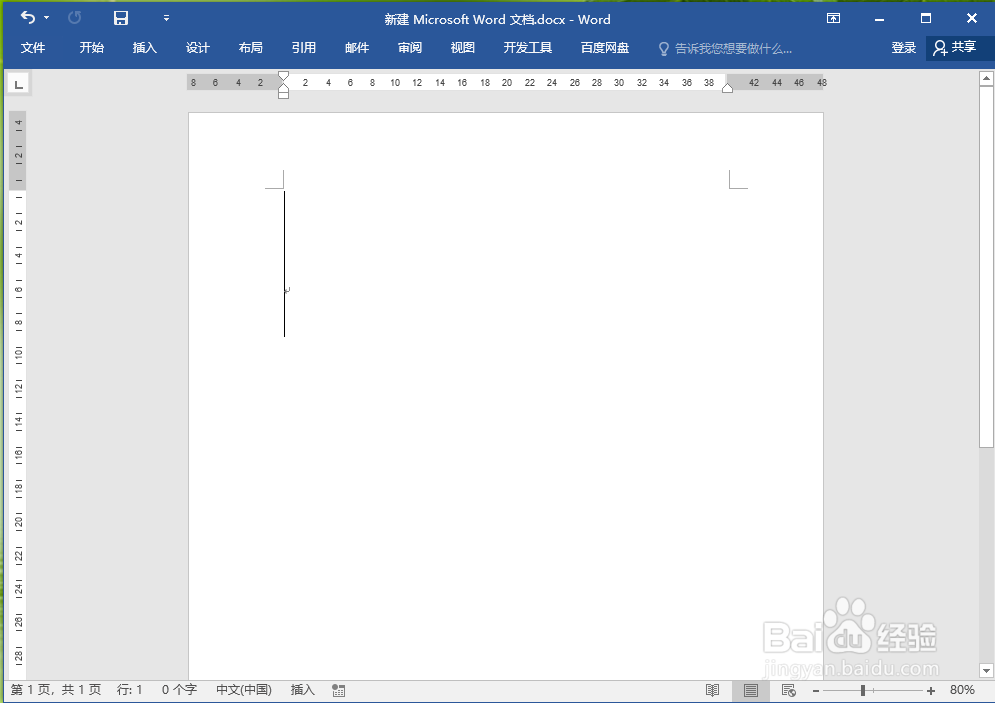Screen dimensions: 995x703
Task: Click page count 第1页，共1页 in status bar
Action: [56, 690]
